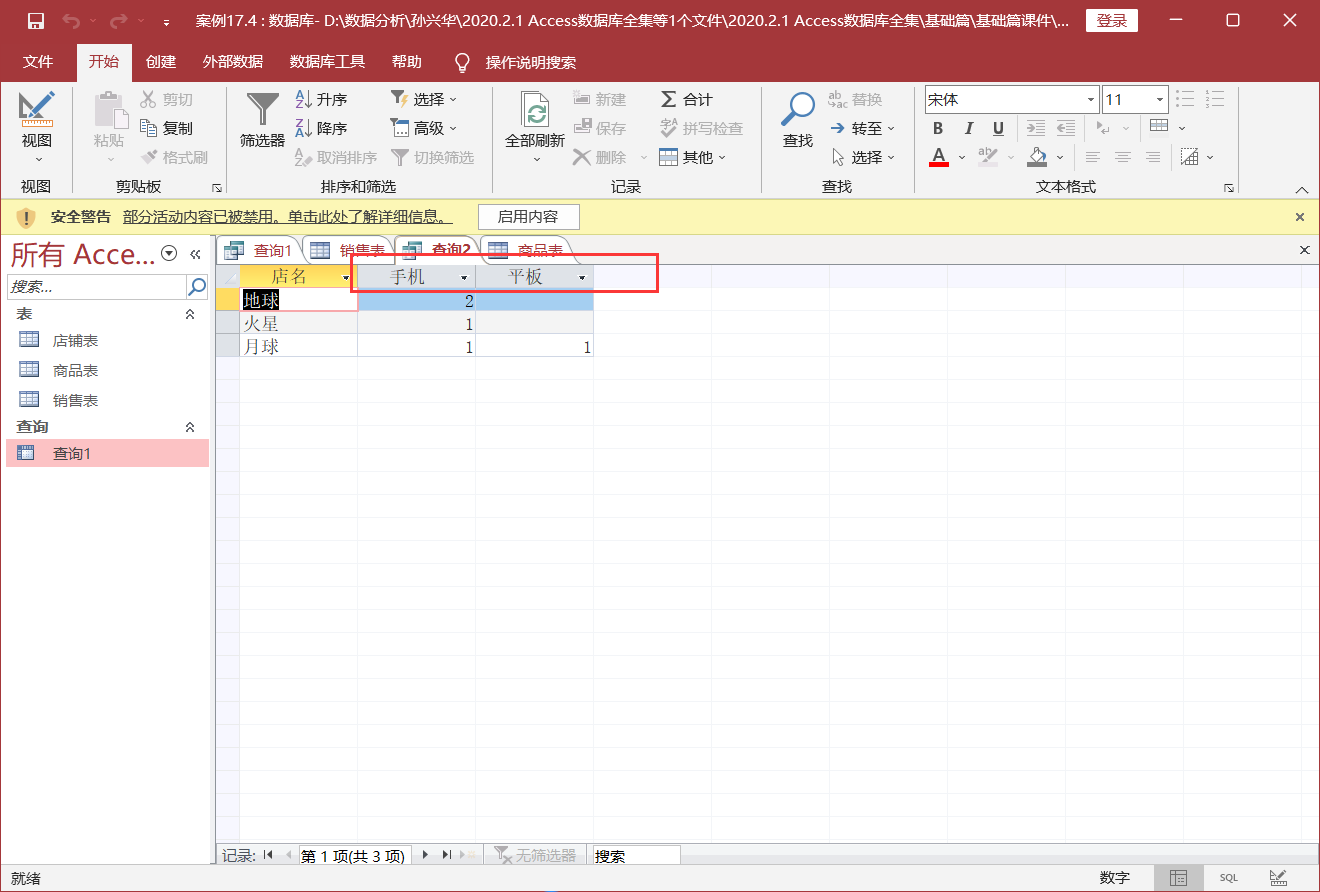The width and height of the screenshot is (1320, 892).
Task: Open 其他 (More) records menu
Action: [x=692, y=157]
